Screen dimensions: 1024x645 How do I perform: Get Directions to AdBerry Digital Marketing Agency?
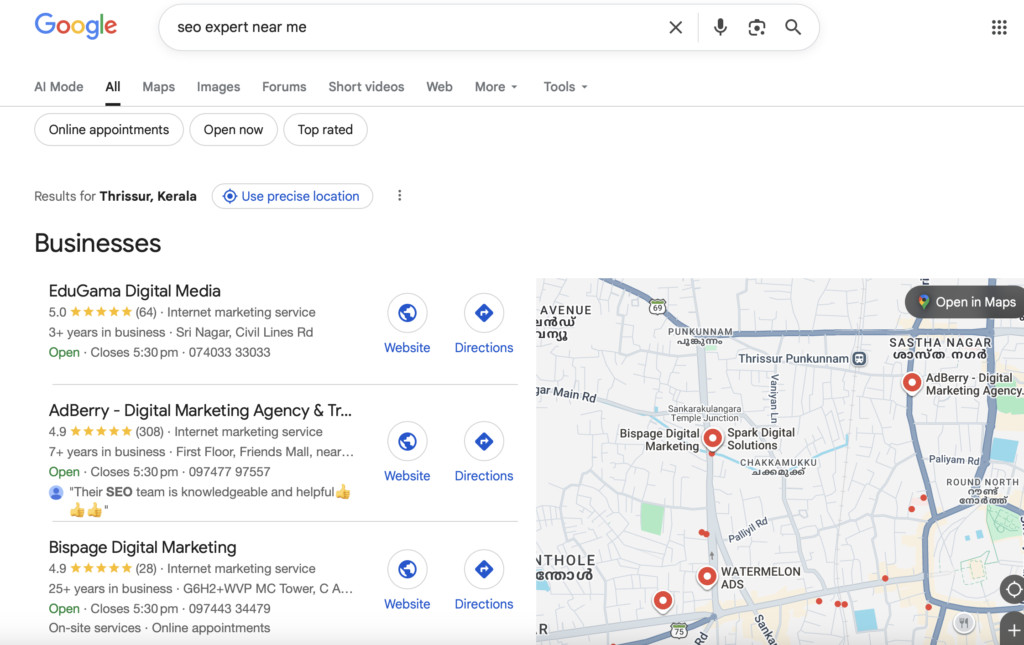coord(483,440)
